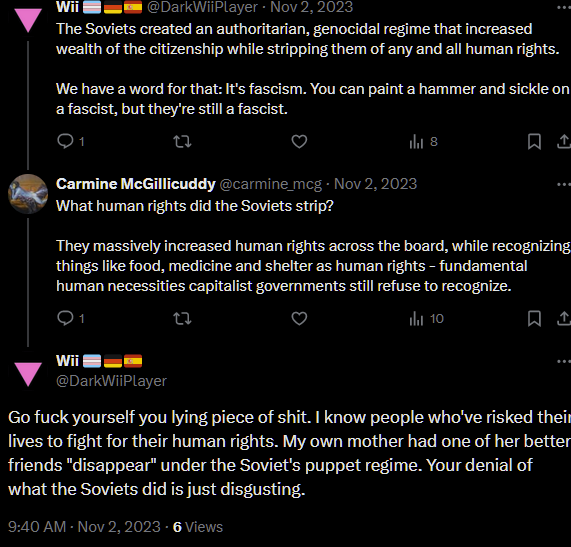This screenshot has width=571, height=547.
Task: Open more options on first Wii tweet
Action: tap(564, 8)
